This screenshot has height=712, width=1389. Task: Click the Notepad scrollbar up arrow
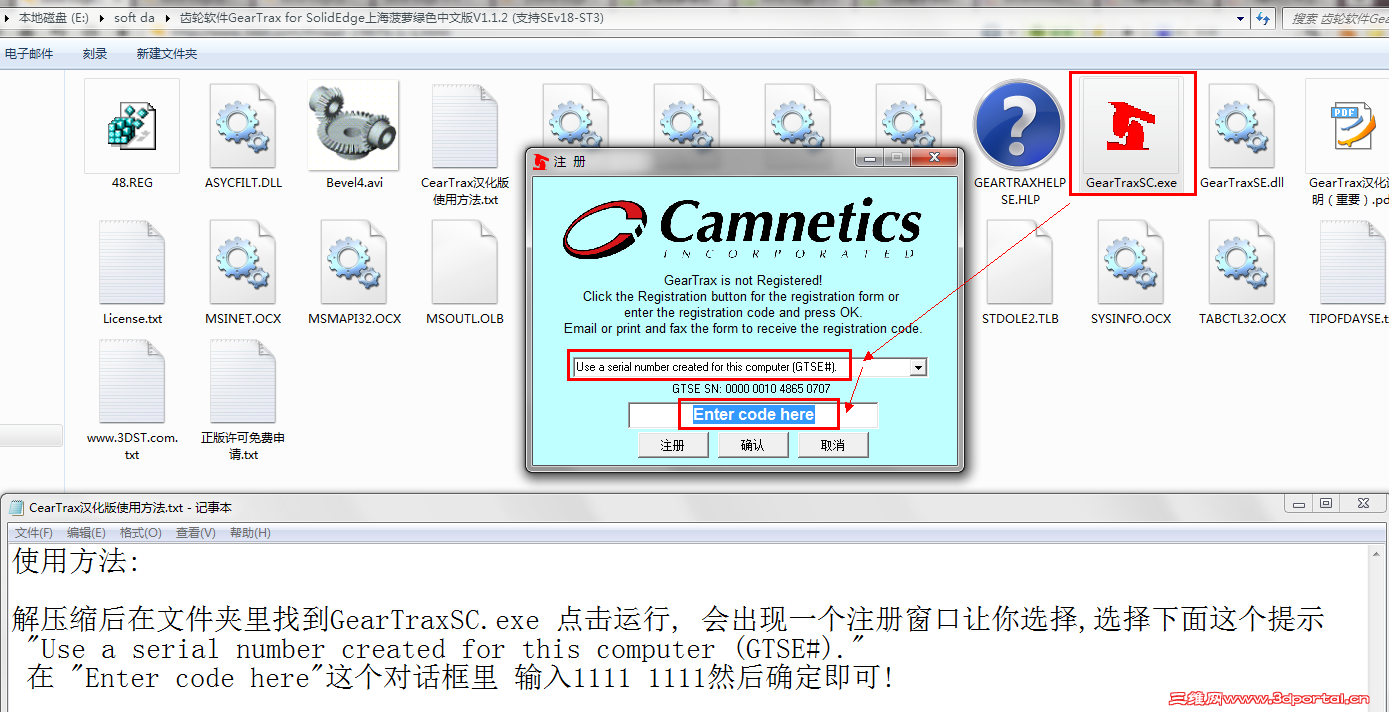1378,552
